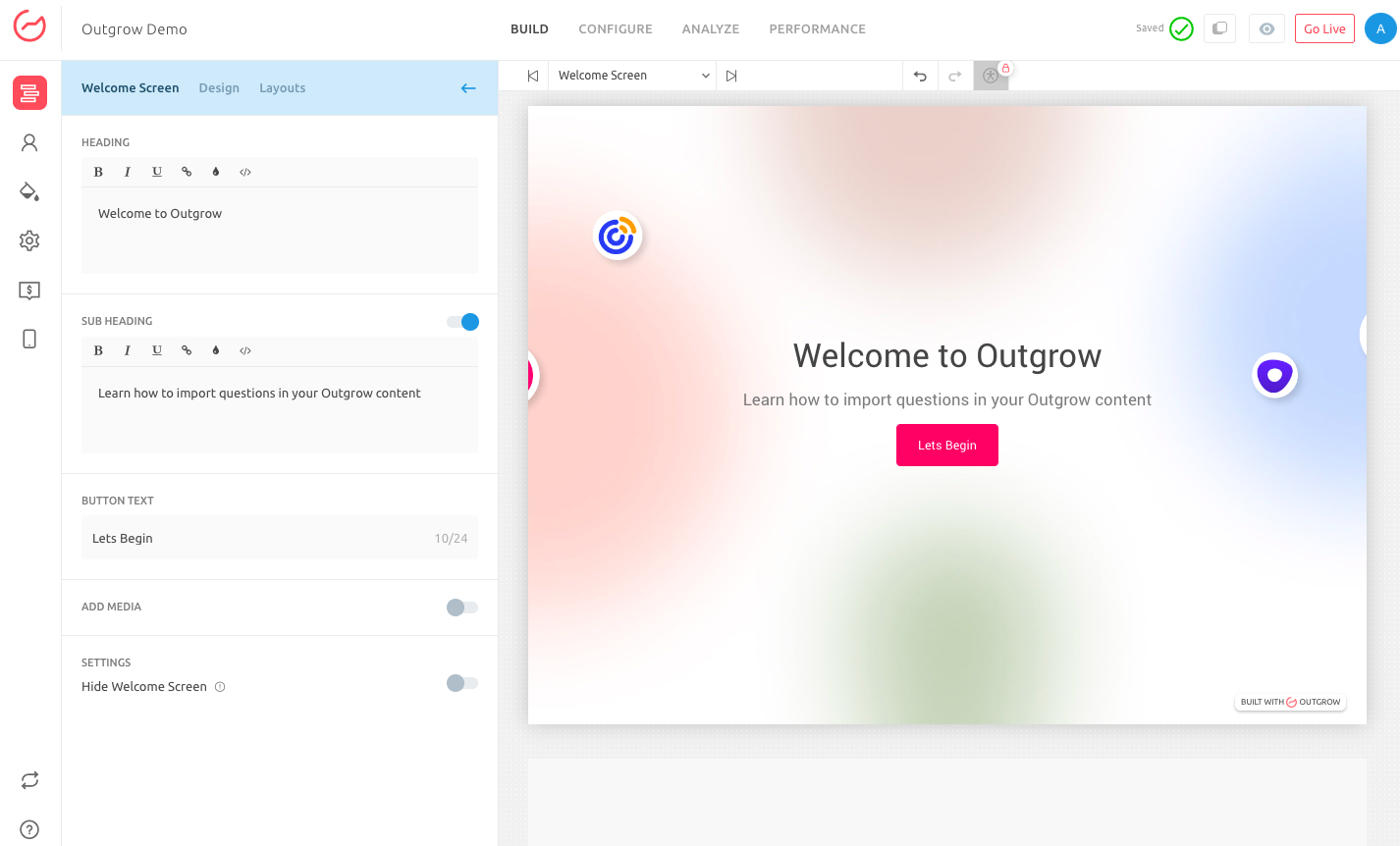Apply underline in Sub Heading toolbar
This screenshot has height=846, width=1400.
157,350
